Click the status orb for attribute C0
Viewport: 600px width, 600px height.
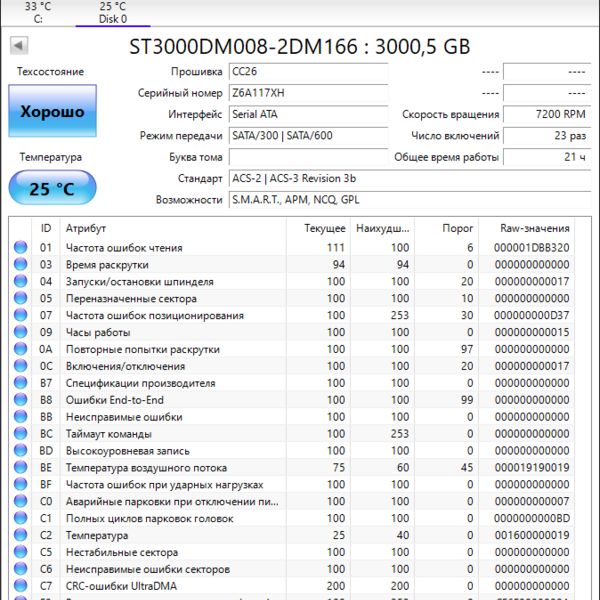(21, 501)
